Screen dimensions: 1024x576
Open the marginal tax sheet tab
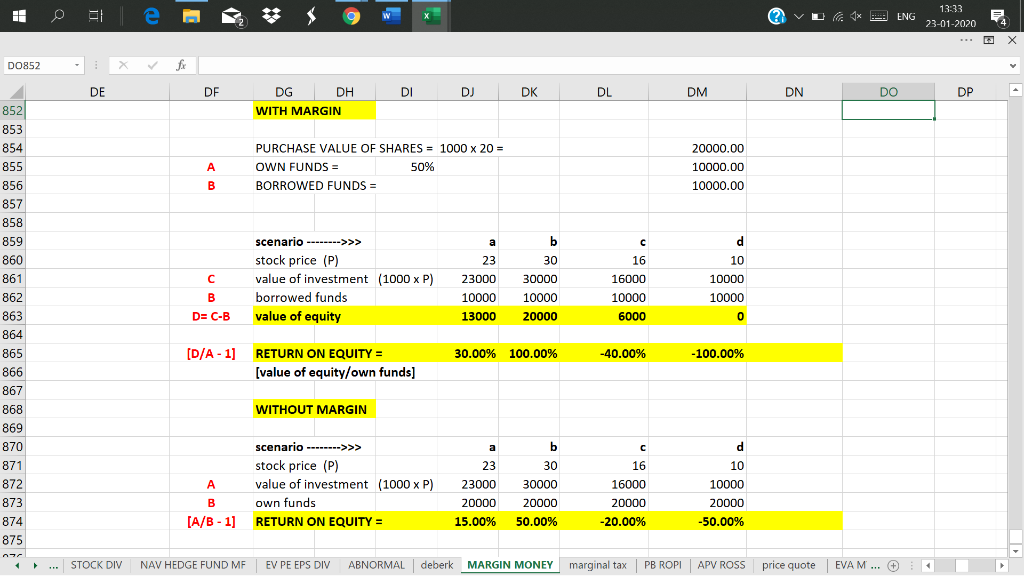[597, 565]
